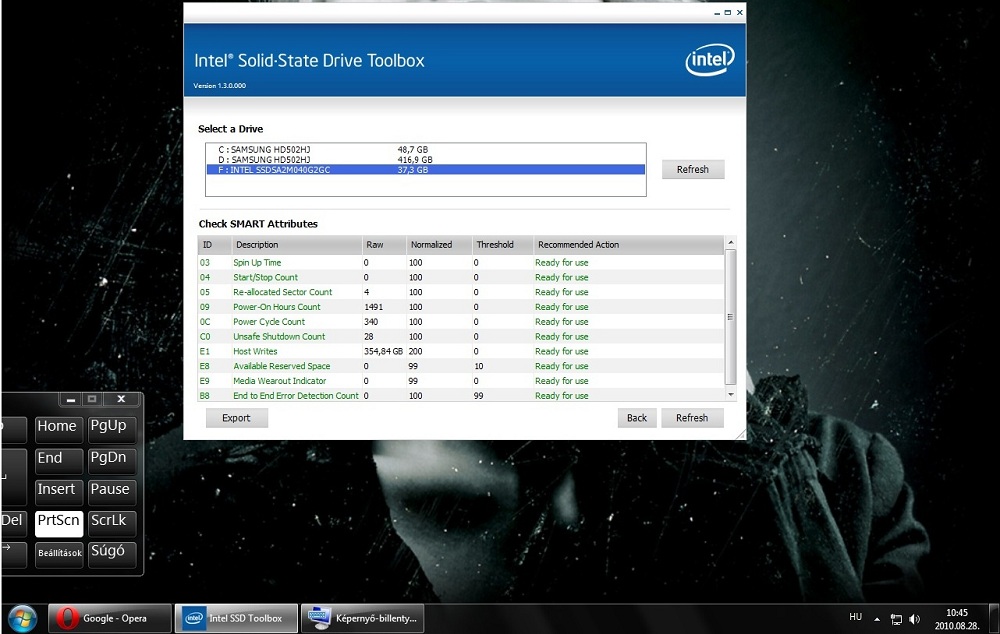1000x634 pixels.
Task: Minimize the on-screen keyboard window
Action: coord(71,399)
